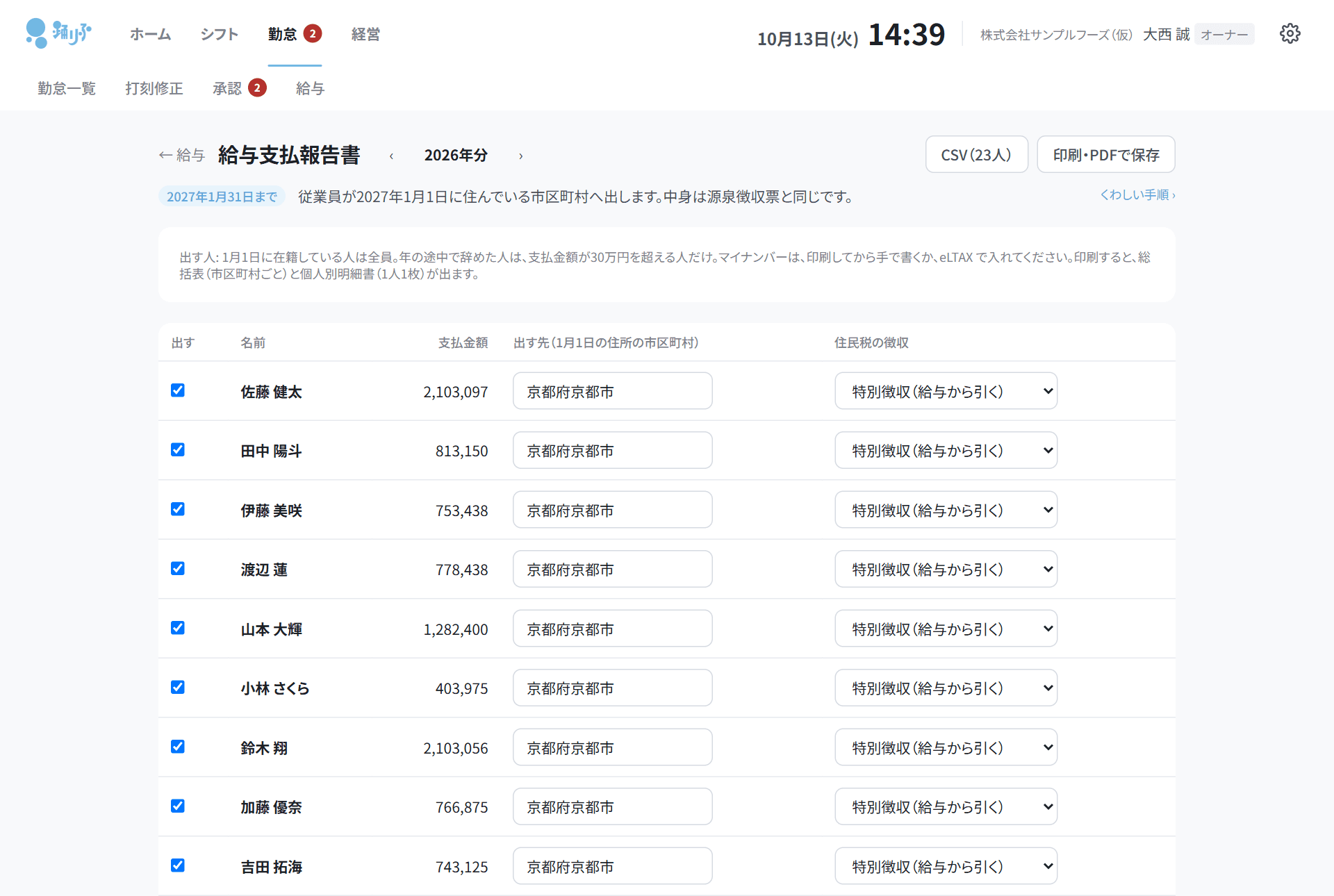This screenshot has width=1334, height=896.
Task: Edit municipality field for 佐藤 健太
Action: click(613, 391)
